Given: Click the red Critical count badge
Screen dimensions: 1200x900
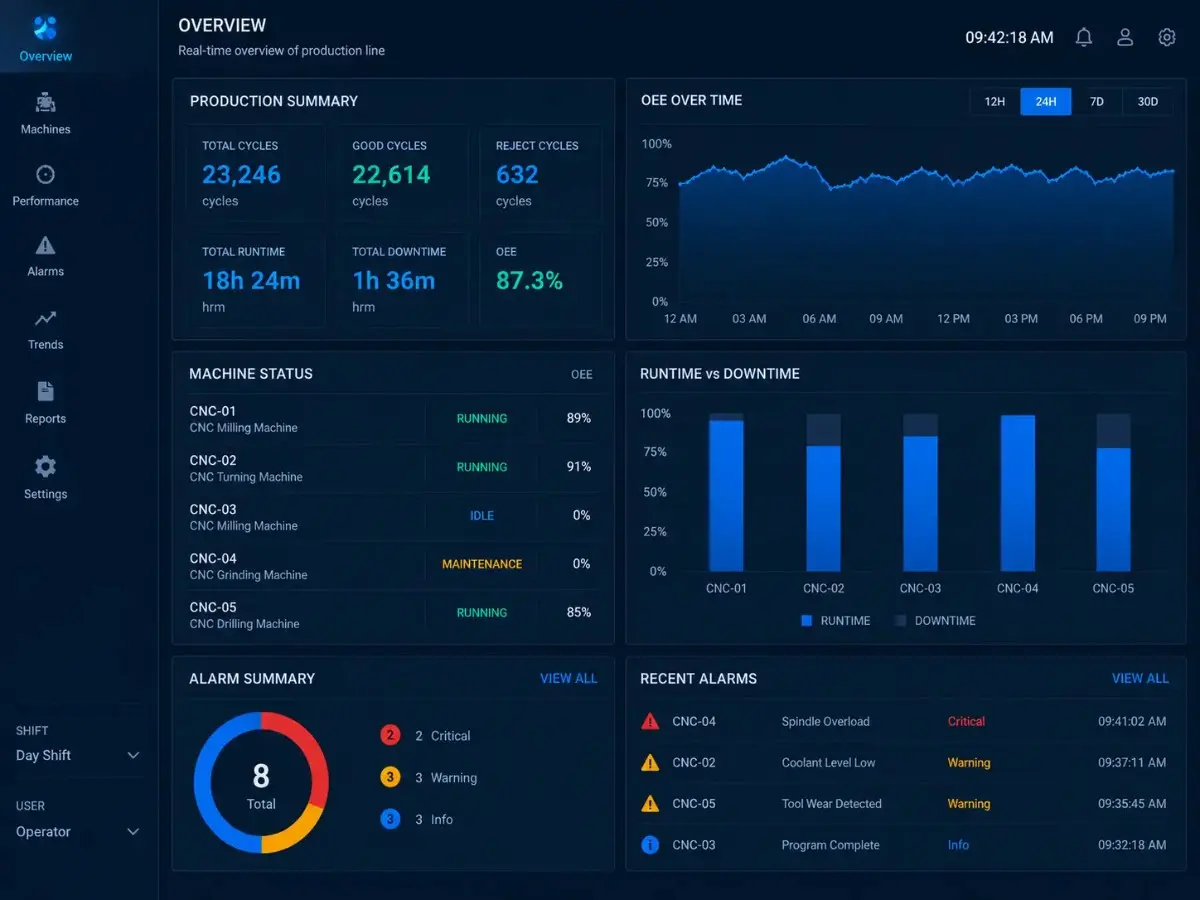Looking at the screenshot, I should point(390,735).
